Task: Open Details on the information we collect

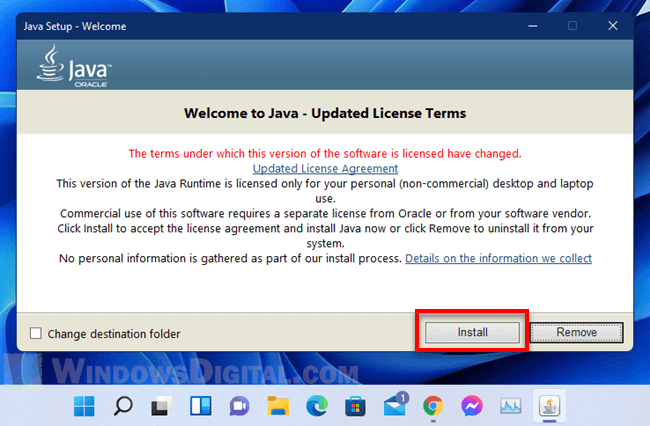Action: coord(498,258)
